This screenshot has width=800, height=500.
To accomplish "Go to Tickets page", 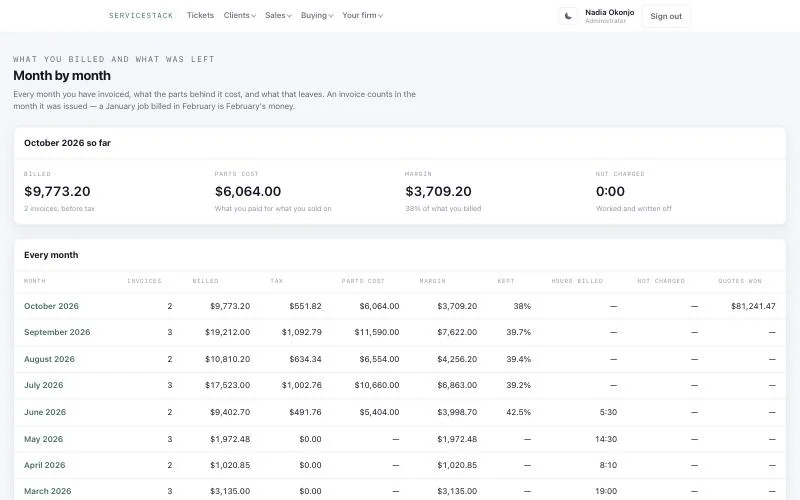I will pyautogui.click(x=200, y=15).
